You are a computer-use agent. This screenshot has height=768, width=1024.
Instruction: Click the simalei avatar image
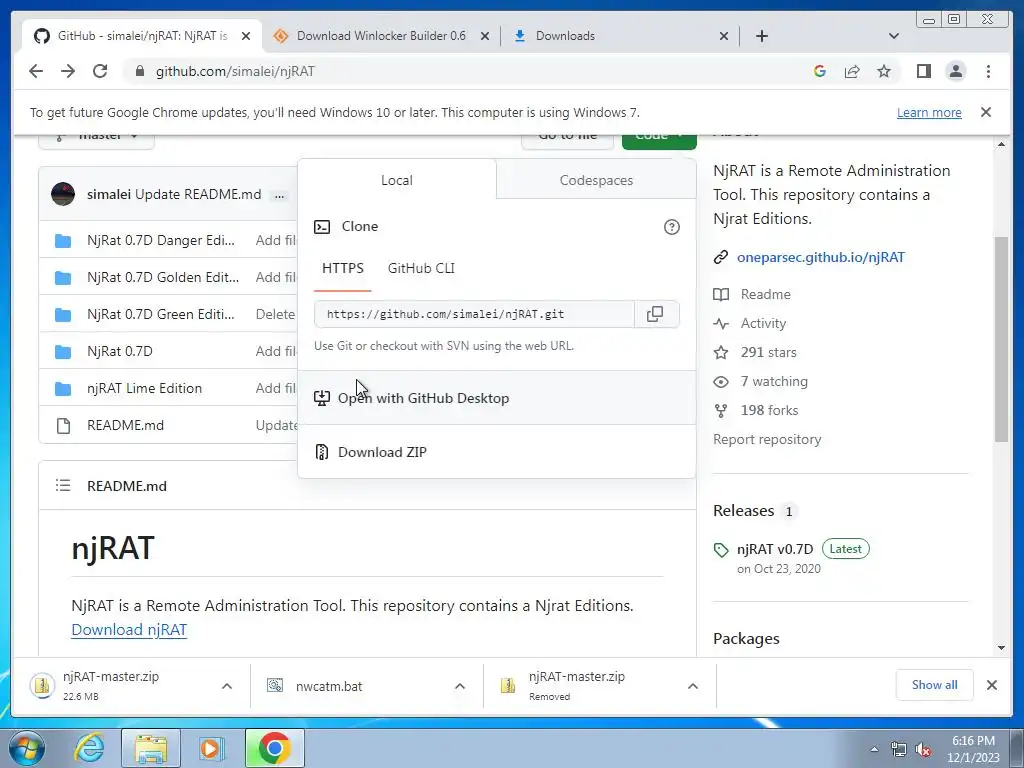pos(63,194)
